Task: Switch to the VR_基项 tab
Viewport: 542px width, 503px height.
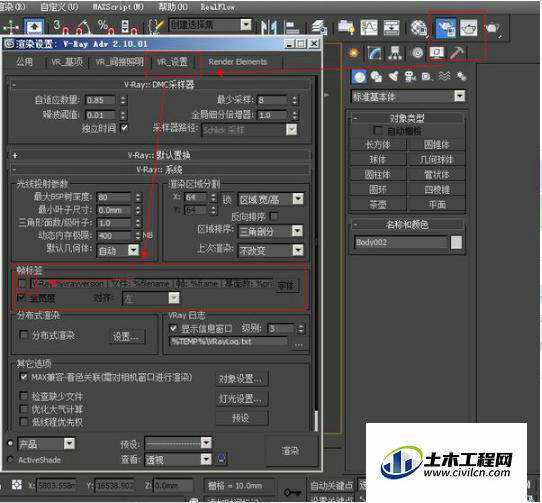Action: [x=67, y=62]
